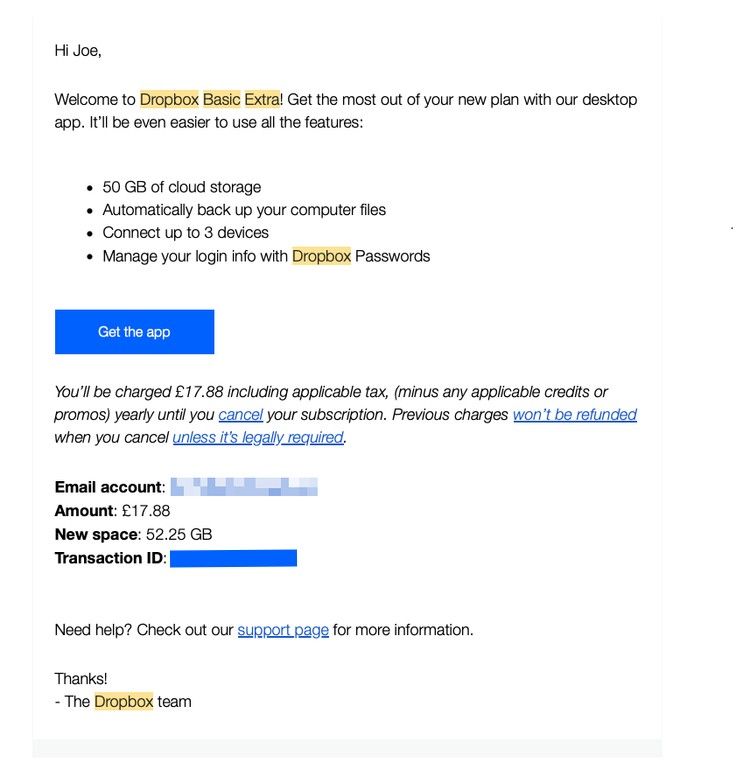
Task: Open the "cancel" subscription link
Action: pyautogui.click(x=240, y=414)
